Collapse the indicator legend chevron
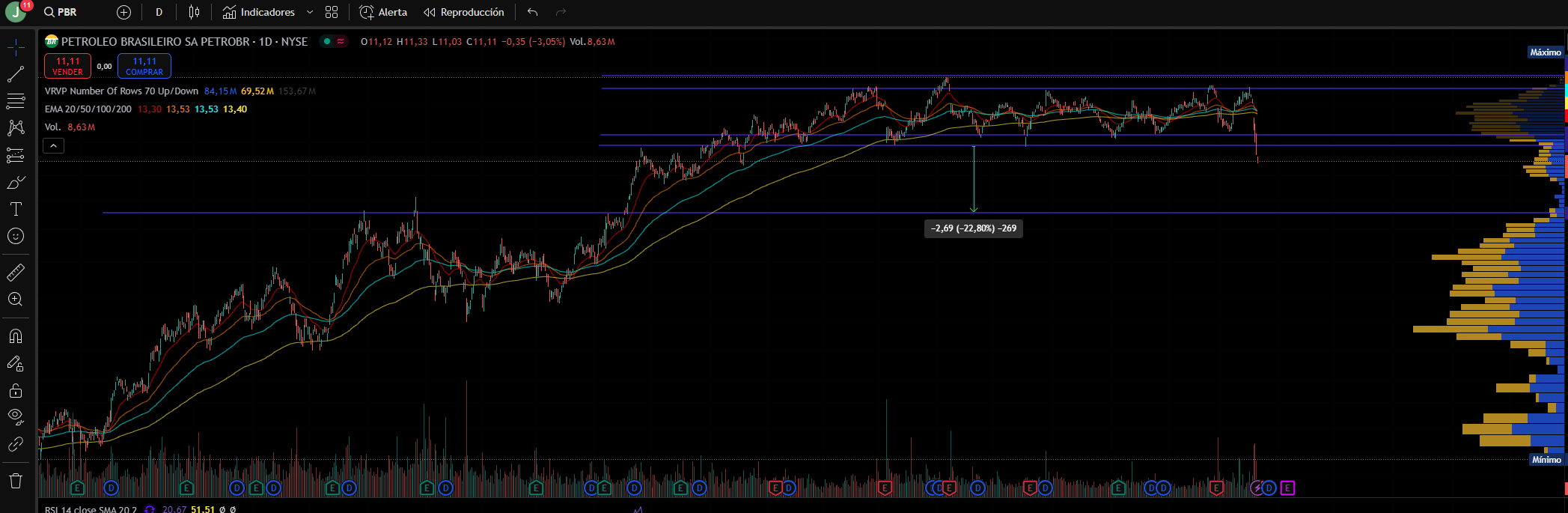1568x513 pixels. 54,146
